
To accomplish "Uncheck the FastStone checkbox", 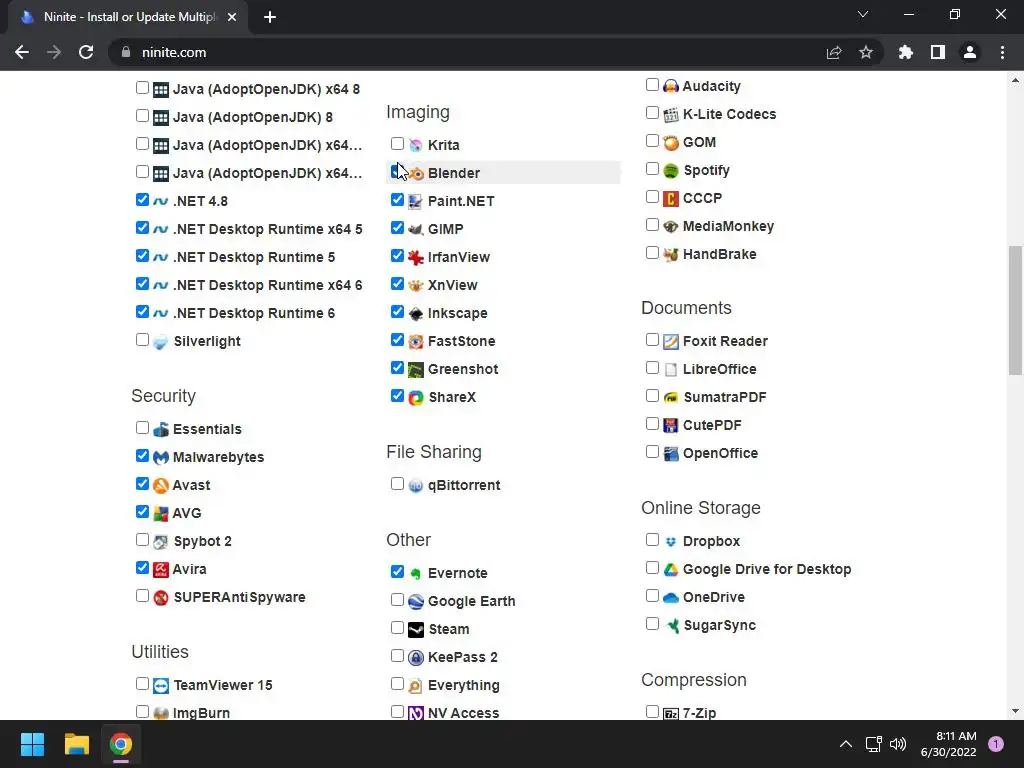I will [x=397, y=340].
